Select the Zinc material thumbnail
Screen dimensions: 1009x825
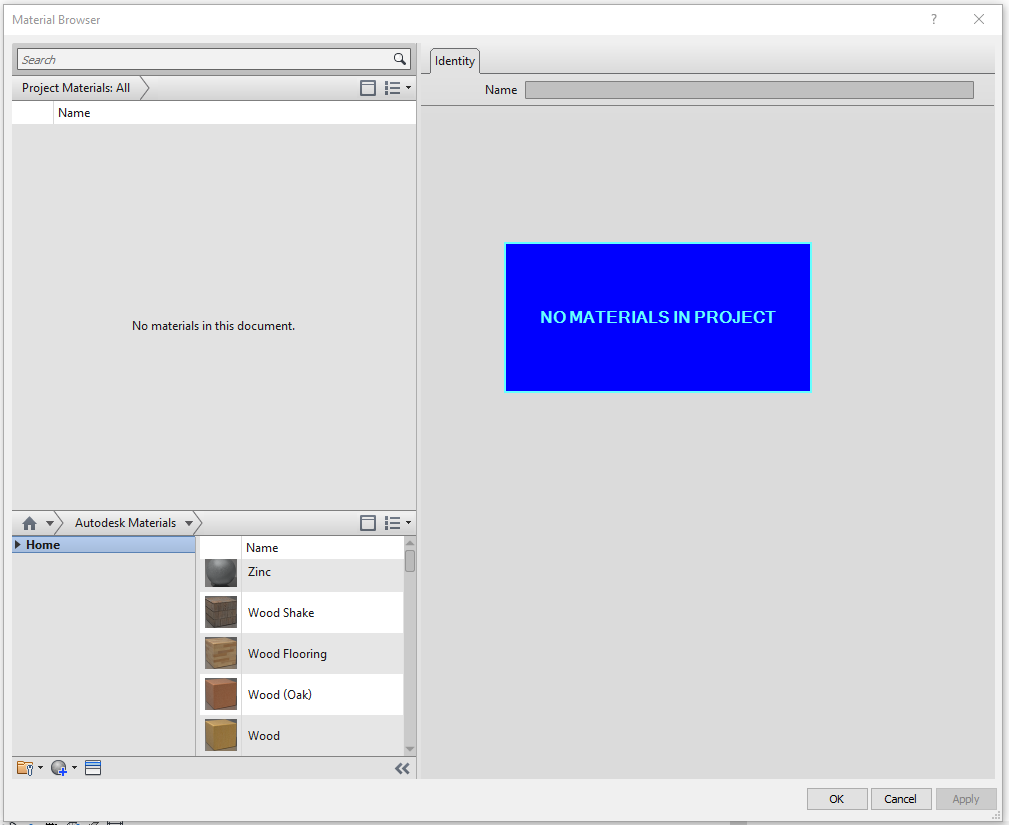click(221, 572)
